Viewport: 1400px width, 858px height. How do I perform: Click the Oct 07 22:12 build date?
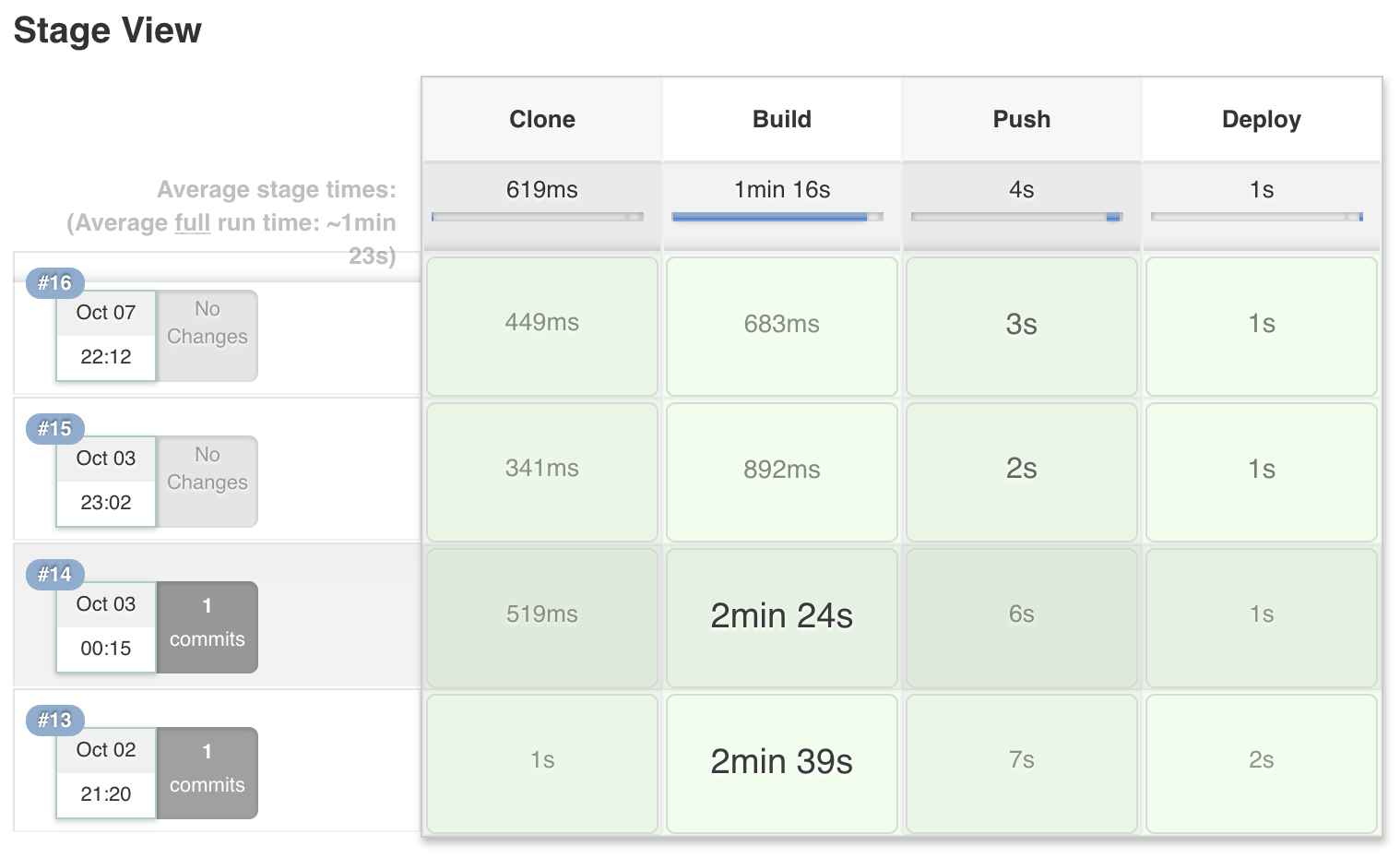pos(106,335)
